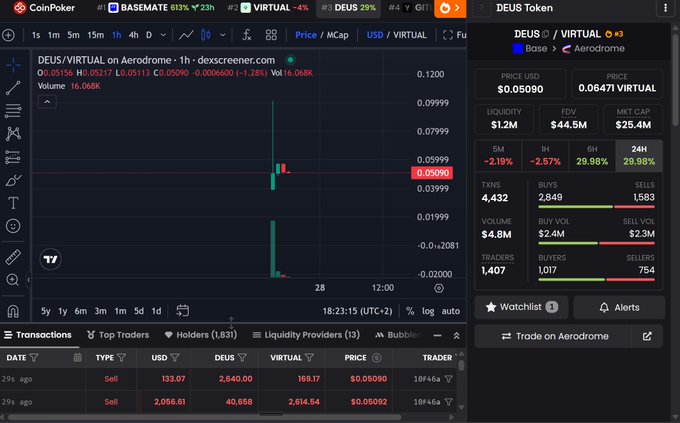This screenshot has height=423, width=680.
Task: Open the Fibonacci retracement tool group
Action: click(x=13, y=111)
